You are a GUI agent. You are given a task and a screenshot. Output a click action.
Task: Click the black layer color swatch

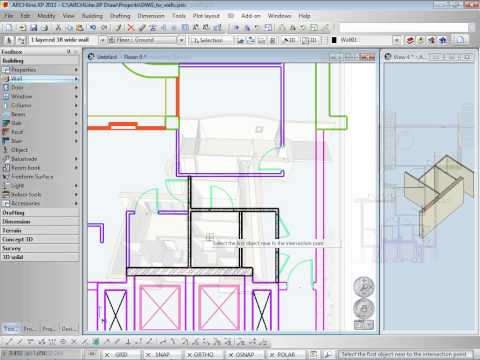pyautogui.click(x=334, y=40)
